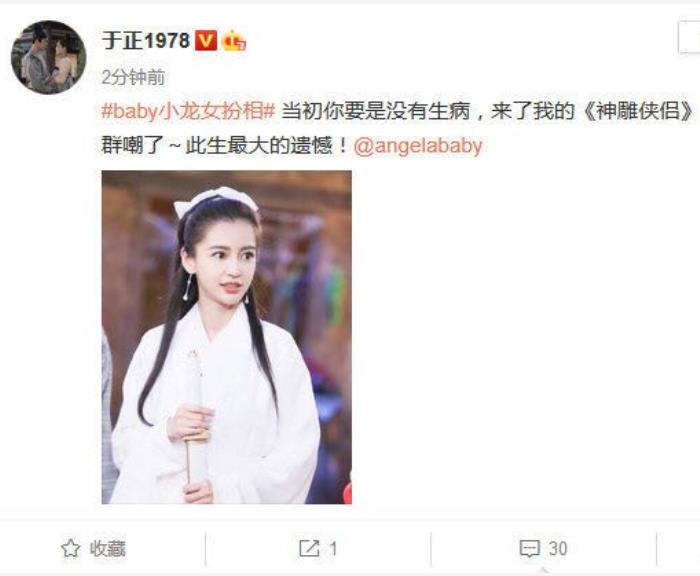Open the @angelababy mention link
Image resolution: width=700 pixels, height=576 pixels.
pyautogui.click(x=418, y=146)
